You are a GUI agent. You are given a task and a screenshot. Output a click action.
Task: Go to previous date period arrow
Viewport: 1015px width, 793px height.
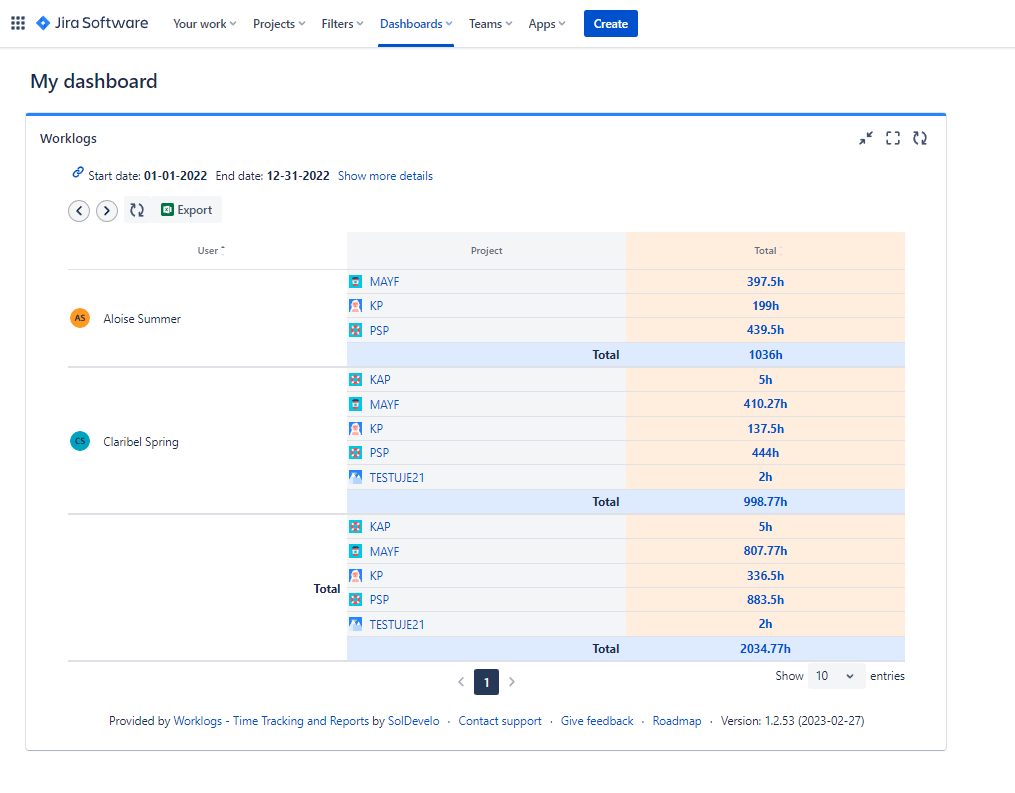coord(79,211)
